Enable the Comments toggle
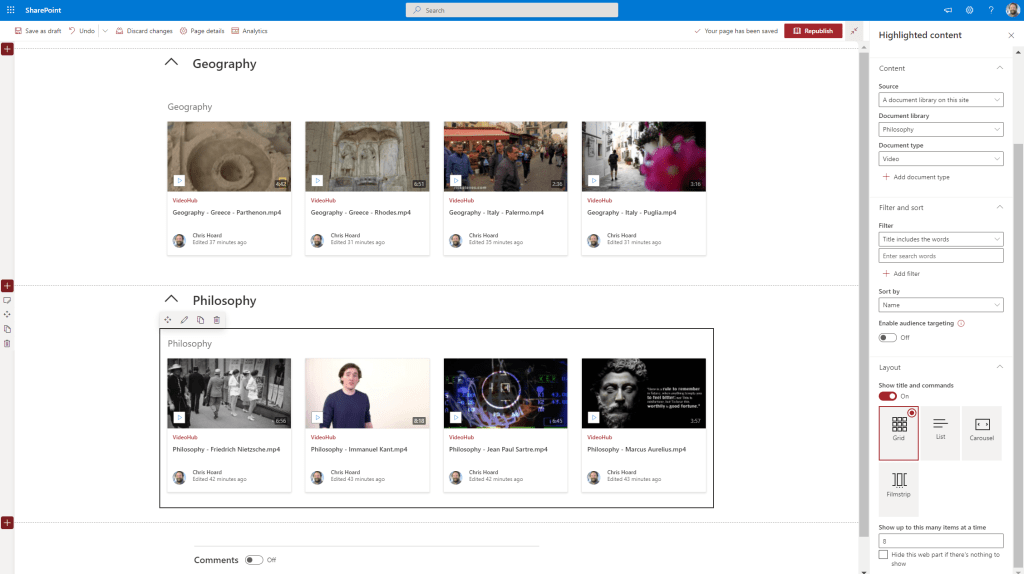 tap(254, 560)
